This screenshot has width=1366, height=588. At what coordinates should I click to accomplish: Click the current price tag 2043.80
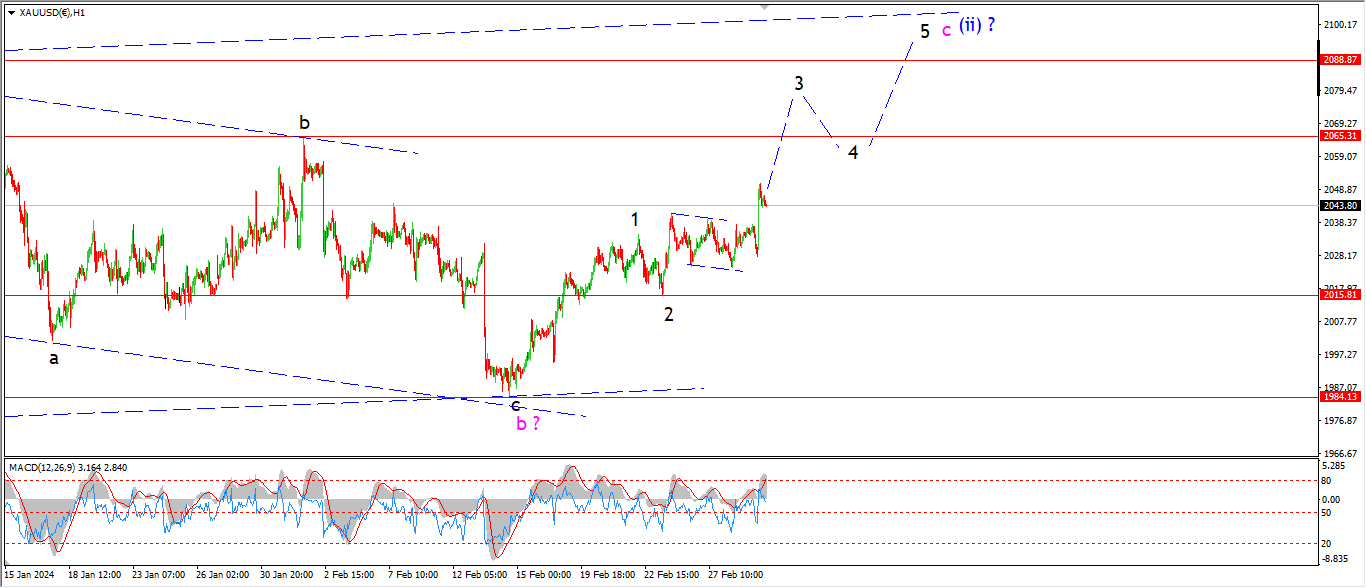point(1338,206)
